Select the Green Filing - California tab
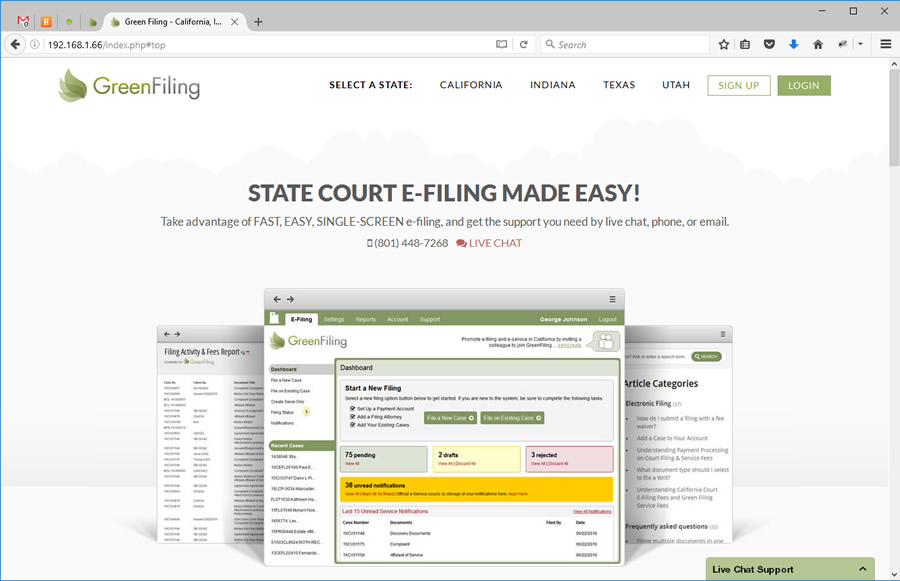 (x=173, y=22)
